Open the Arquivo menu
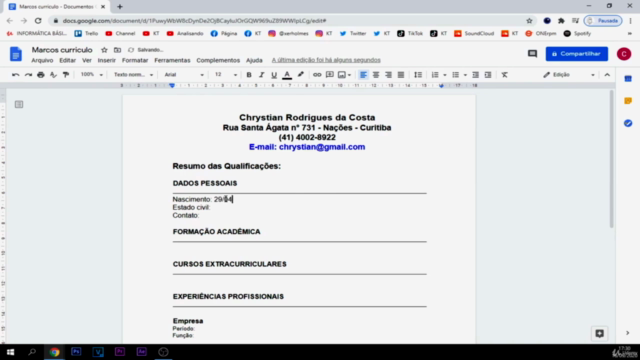Image resolution: width=640 pixels, height=360 pixels. [42, 60]
